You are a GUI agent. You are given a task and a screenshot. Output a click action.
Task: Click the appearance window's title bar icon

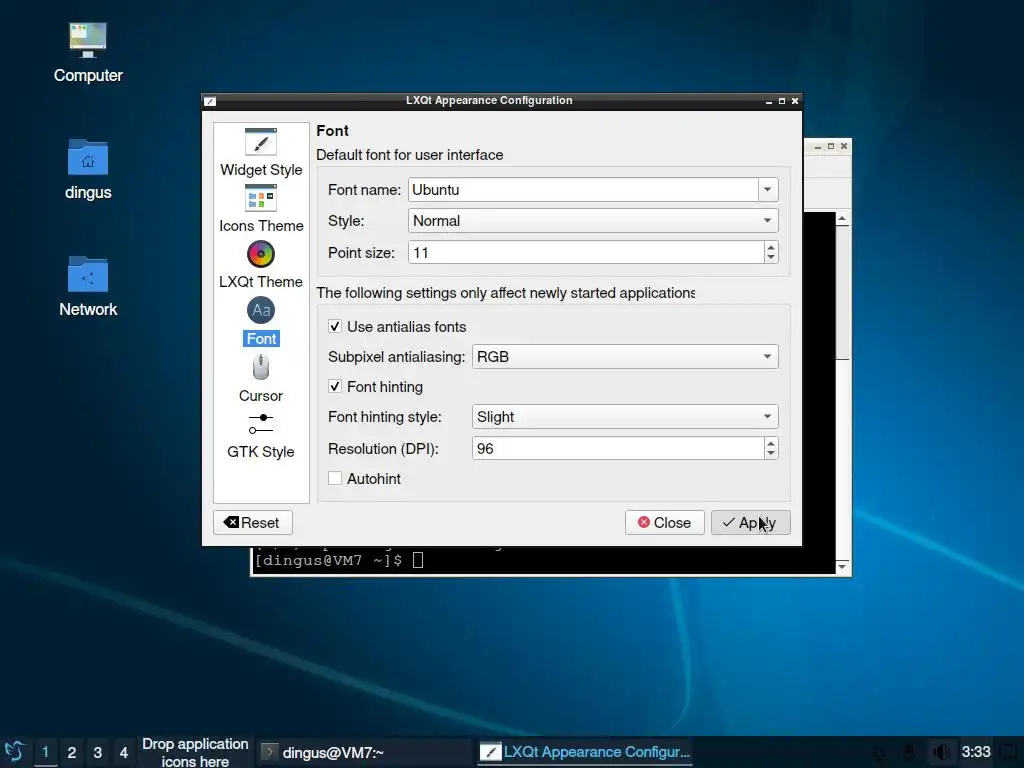click(x=210, y=101)
